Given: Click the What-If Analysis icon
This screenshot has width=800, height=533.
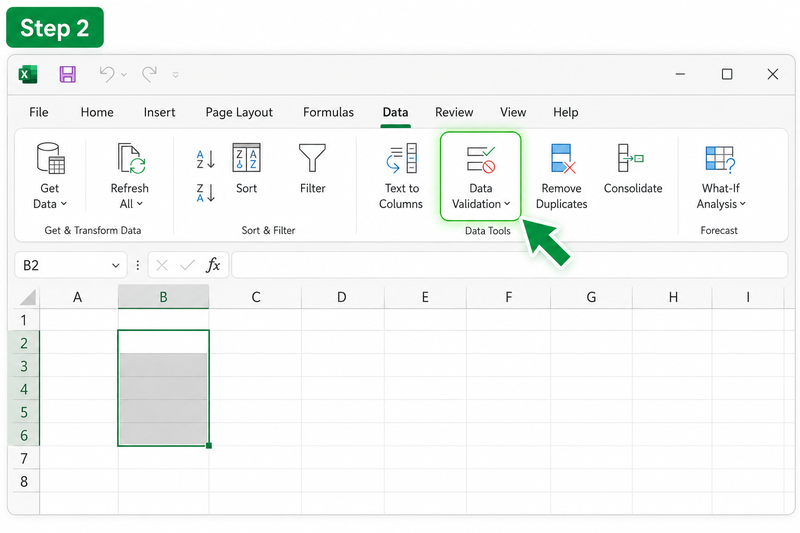Looking at the screenshot, I should point(720,159).
